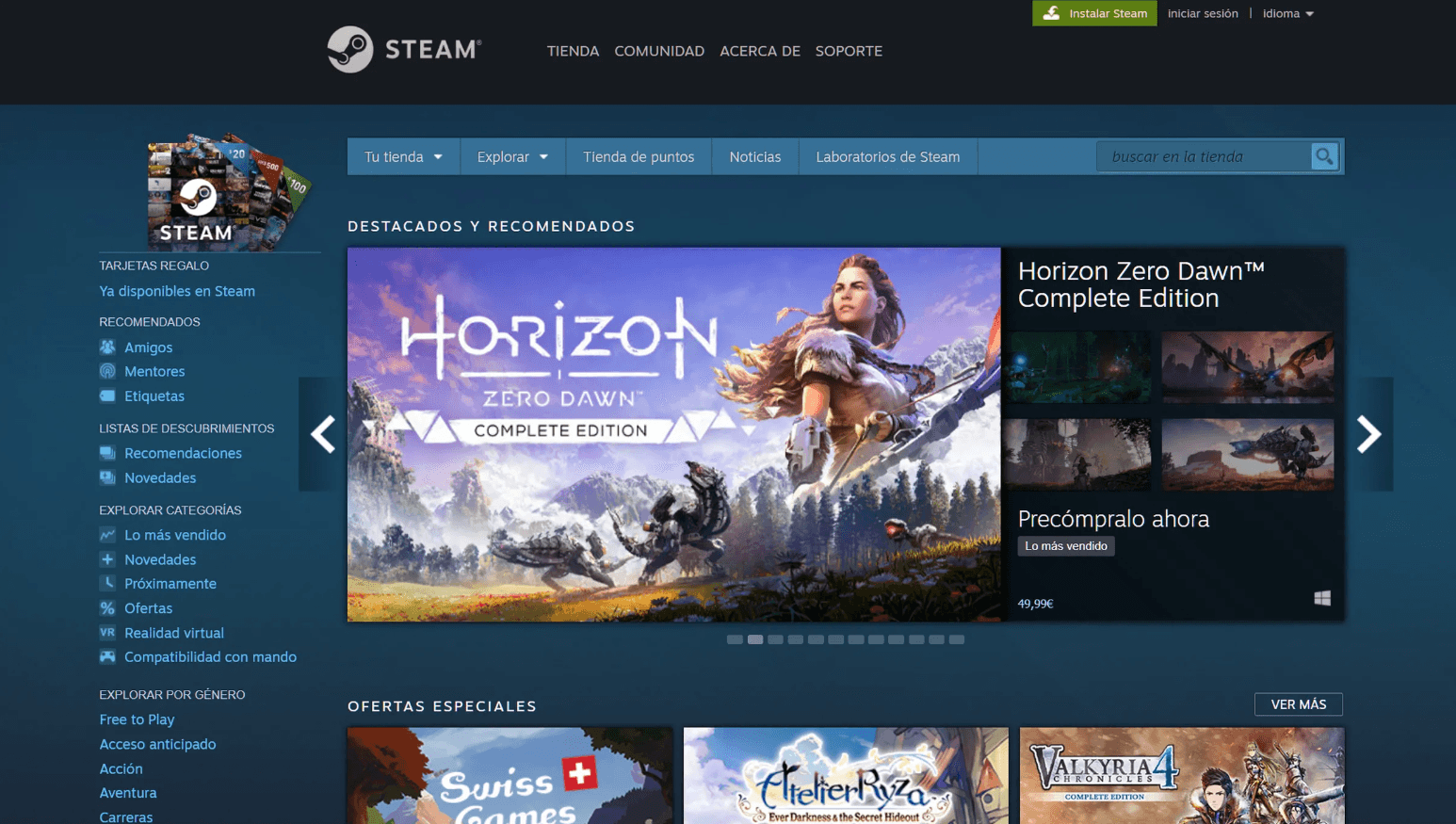Click the Steam logo in header
The image size is (1456, 824).
point(404,49)
